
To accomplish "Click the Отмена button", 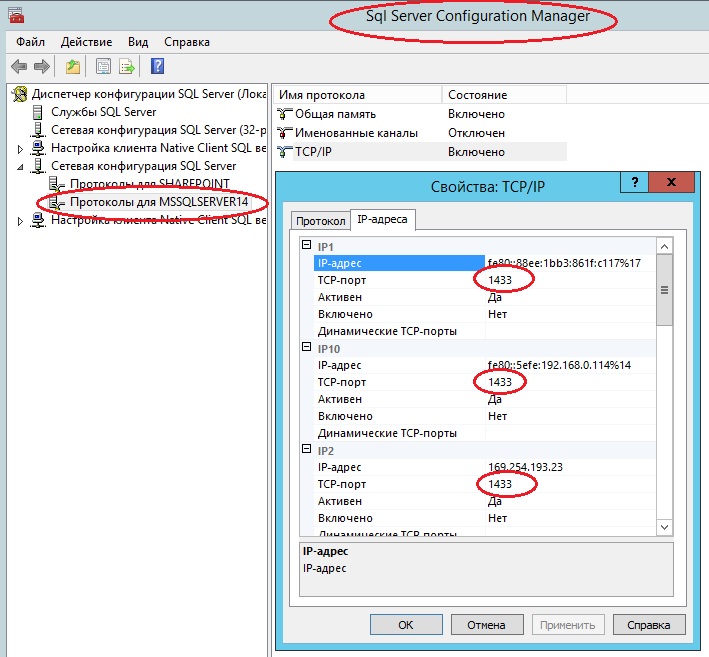I will pos(487,624).
